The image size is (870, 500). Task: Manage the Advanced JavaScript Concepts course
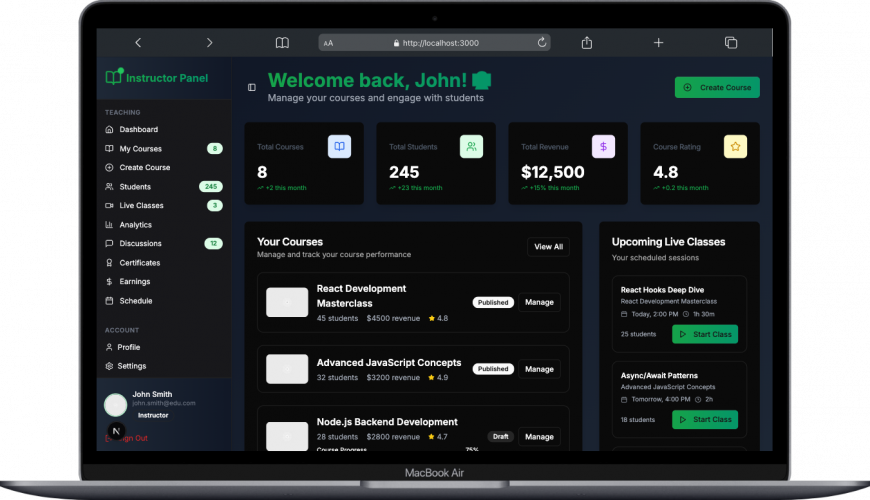[x=539, y=369]
